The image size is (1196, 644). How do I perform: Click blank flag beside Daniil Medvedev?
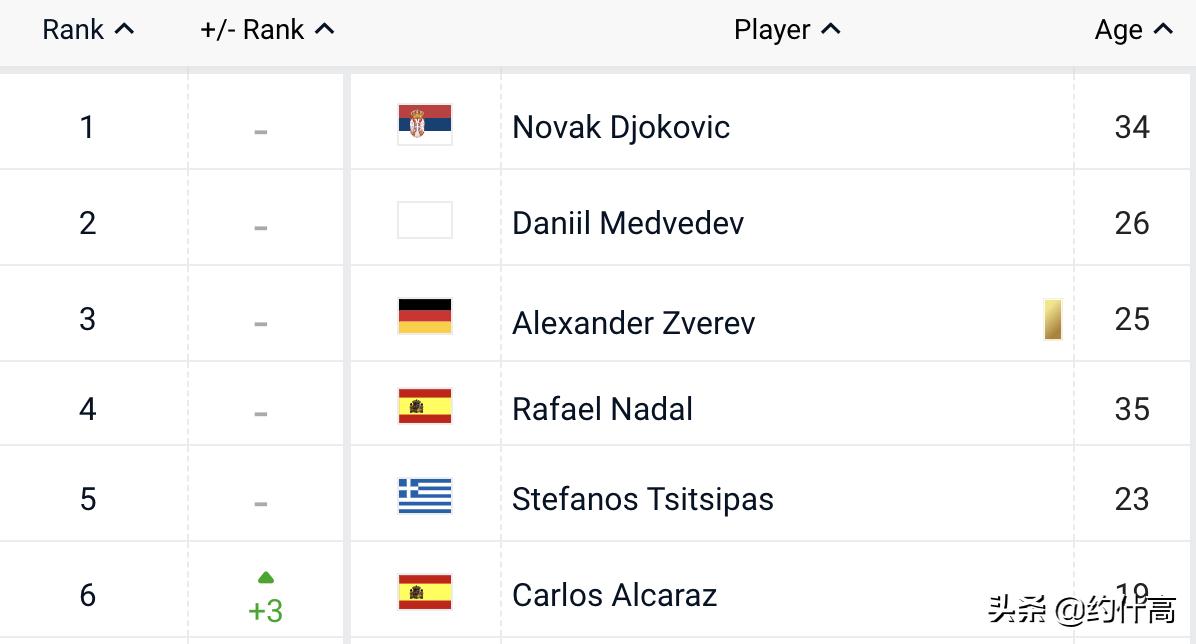click(425, 221)
